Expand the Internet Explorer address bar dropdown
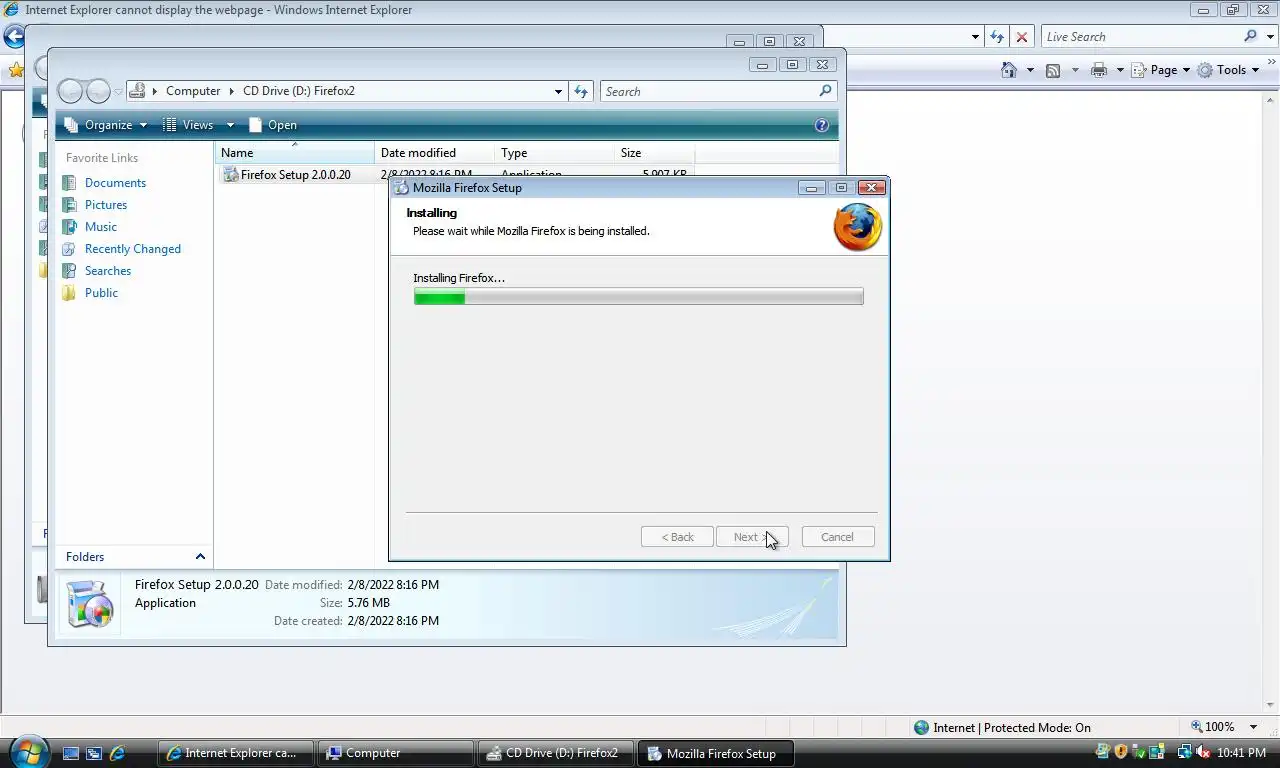The height and width of the screenshot is (768, 1280). coord(975,37)
